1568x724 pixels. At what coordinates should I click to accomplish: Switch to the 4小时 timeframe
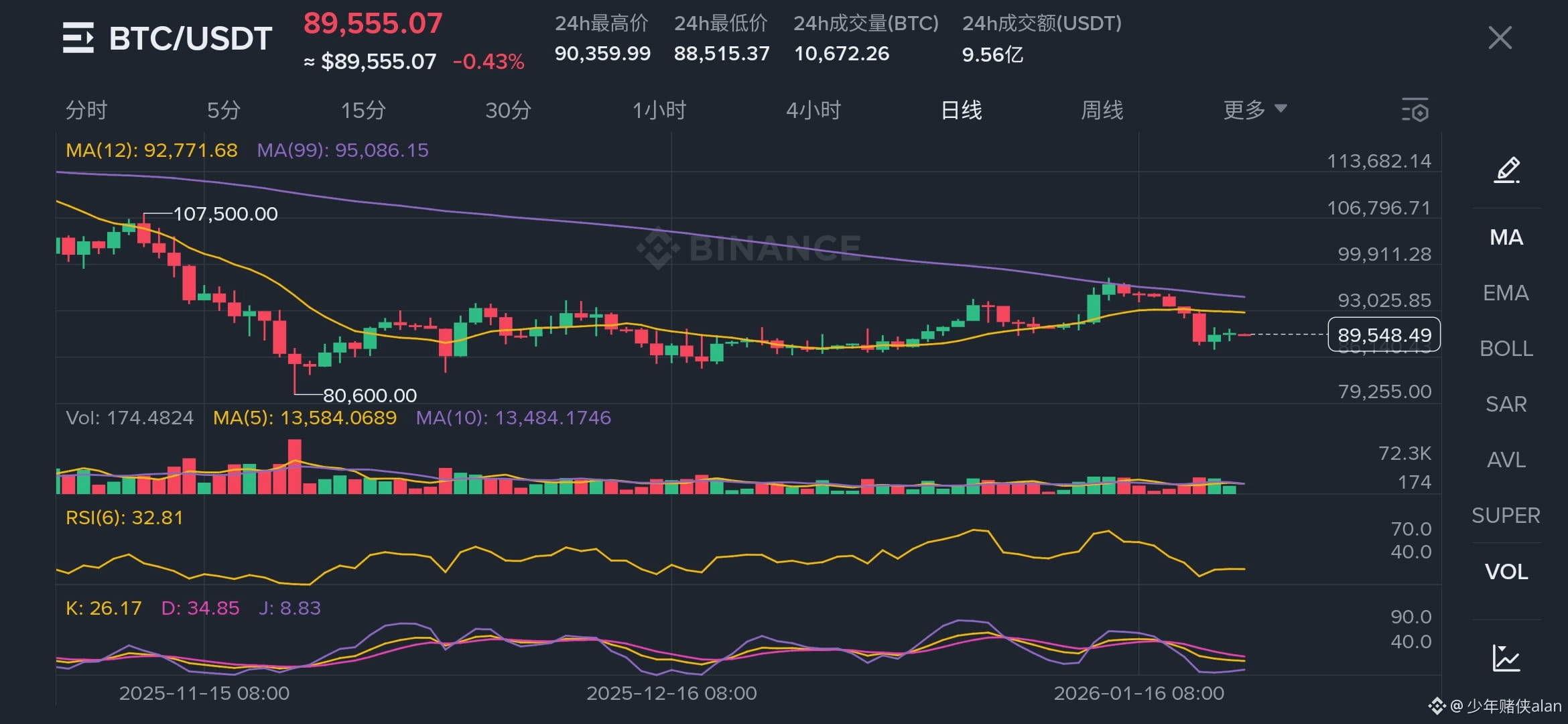[x=813, y=110]
